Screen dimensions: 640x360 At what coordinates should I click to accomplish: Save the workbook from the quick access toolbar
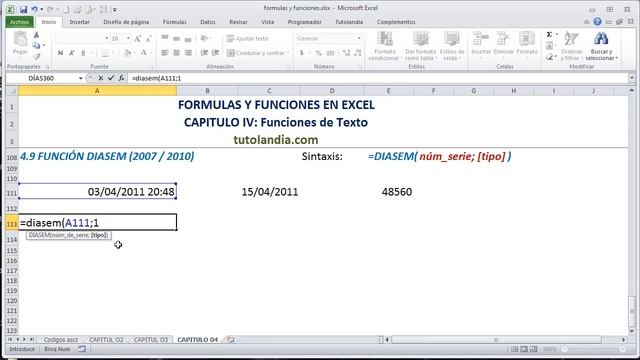click(23, 9)
